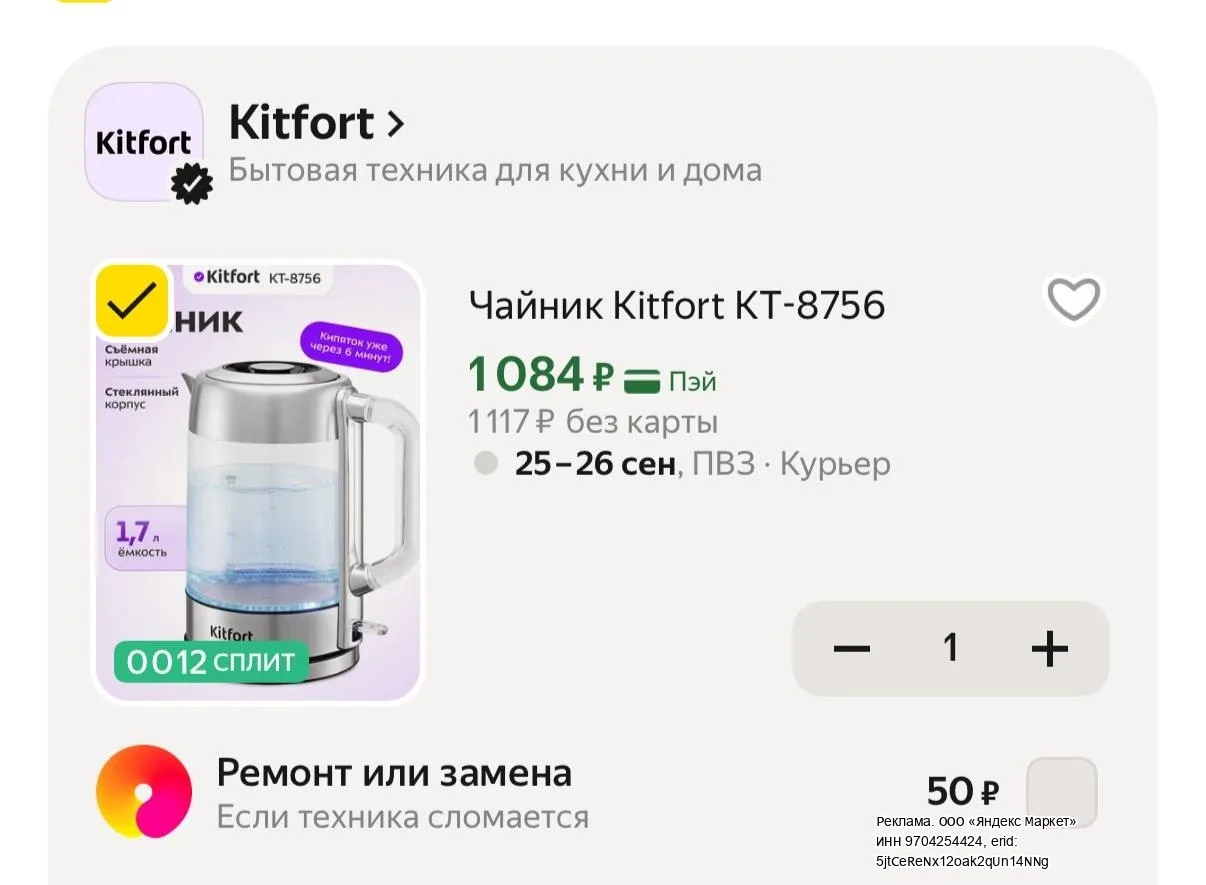Open the Чайник Kitfort KT-8756 product title

click(677, 306)
